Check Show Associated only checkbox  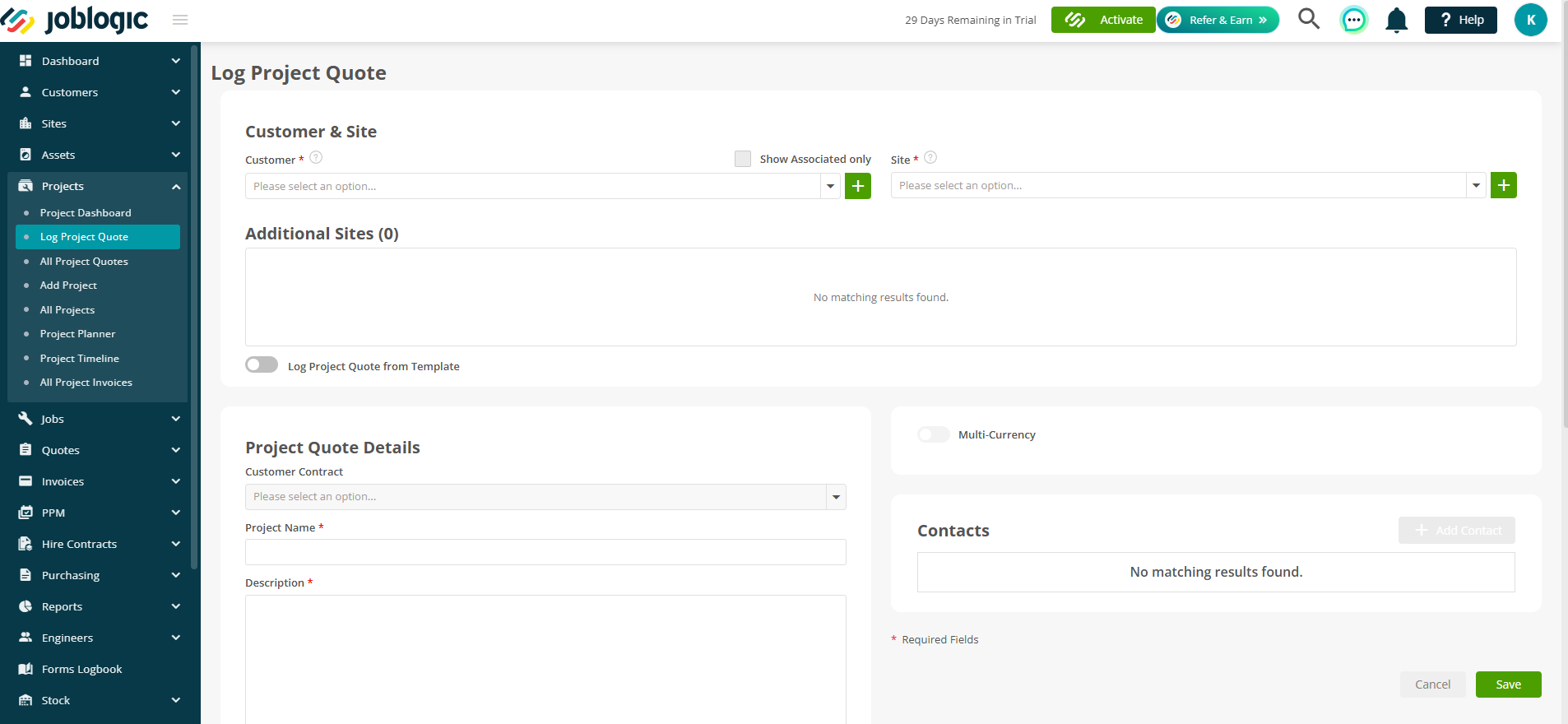coord(743,159)
